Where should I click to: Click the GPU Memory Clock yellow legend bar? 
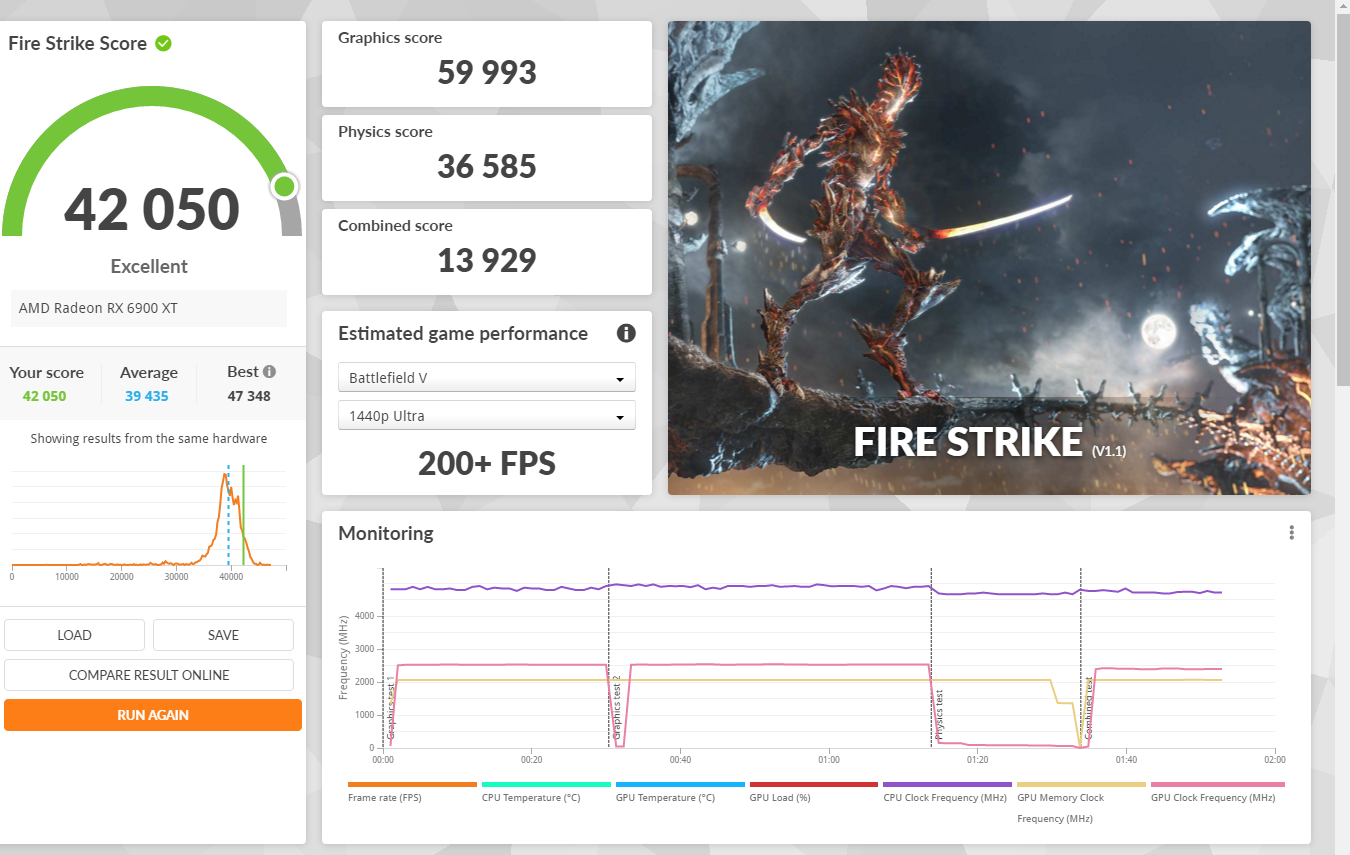point(1082,785)
